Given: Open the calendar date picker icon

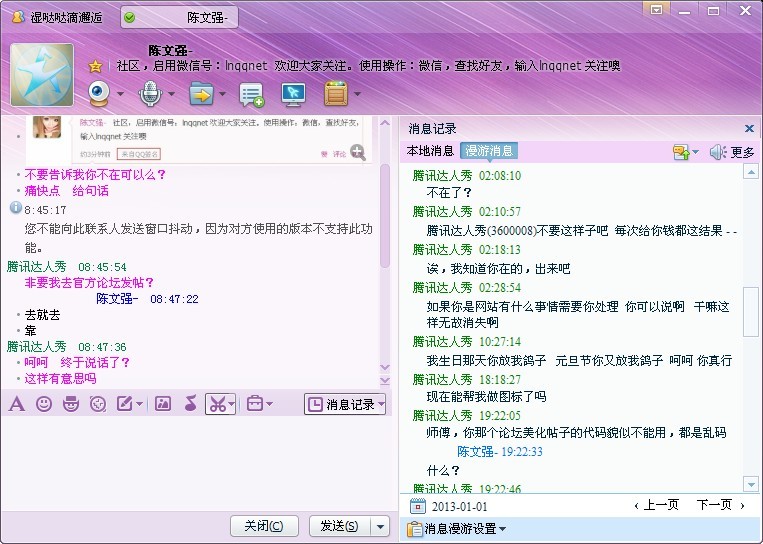Looking at the screenshot, I should coord(418,506).
